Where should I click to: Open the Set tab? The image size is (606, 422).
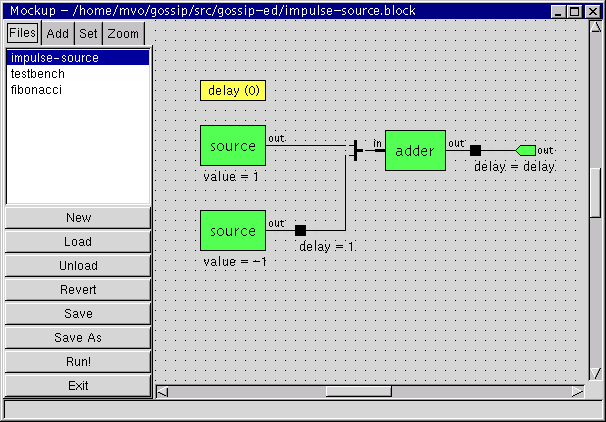[x=88, y=34]
